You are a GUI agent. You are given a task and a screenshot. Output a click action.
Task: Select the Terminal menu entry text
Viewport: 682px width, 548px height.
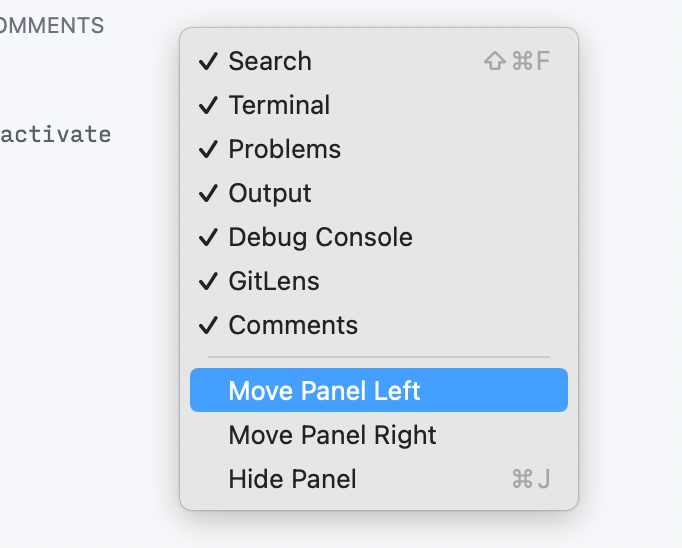pos(279,106)
